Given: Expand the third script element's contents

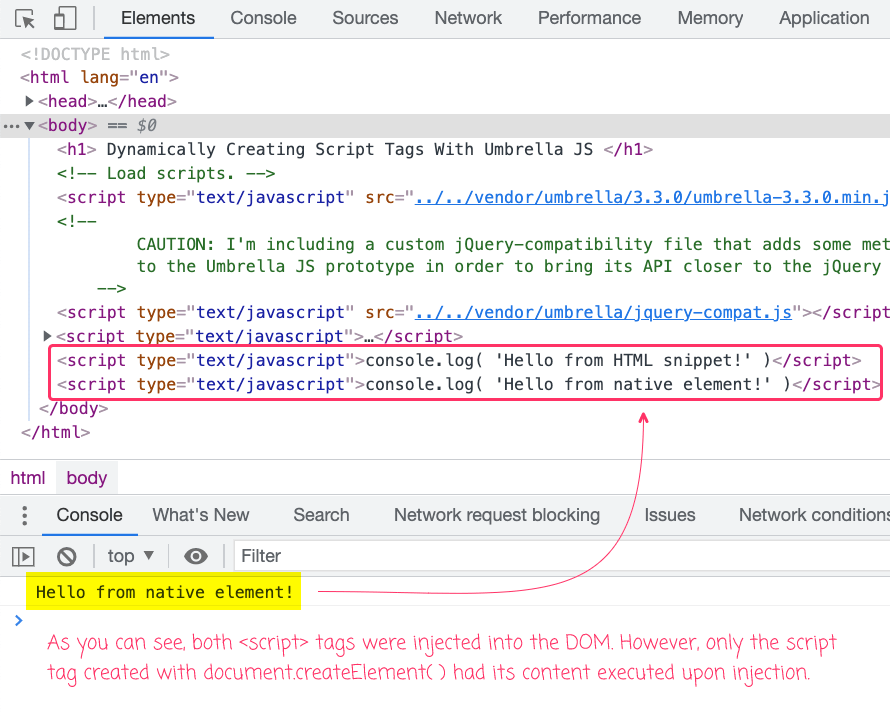Looking at the screenshot, I should pyautogui.click(x=46, y=336).
